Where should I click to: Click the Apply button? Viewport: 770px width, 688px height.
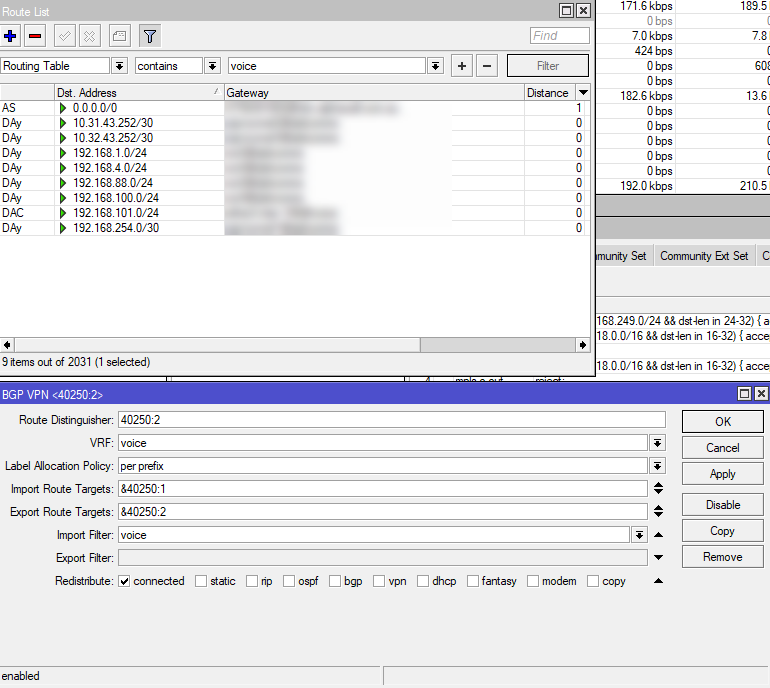click(x=722, y=474)
